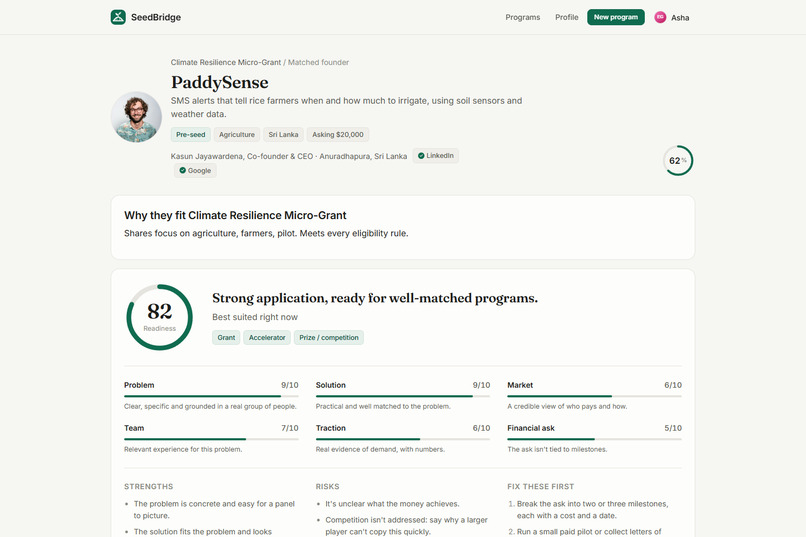Open Asha user menu name

coord(680,17)
